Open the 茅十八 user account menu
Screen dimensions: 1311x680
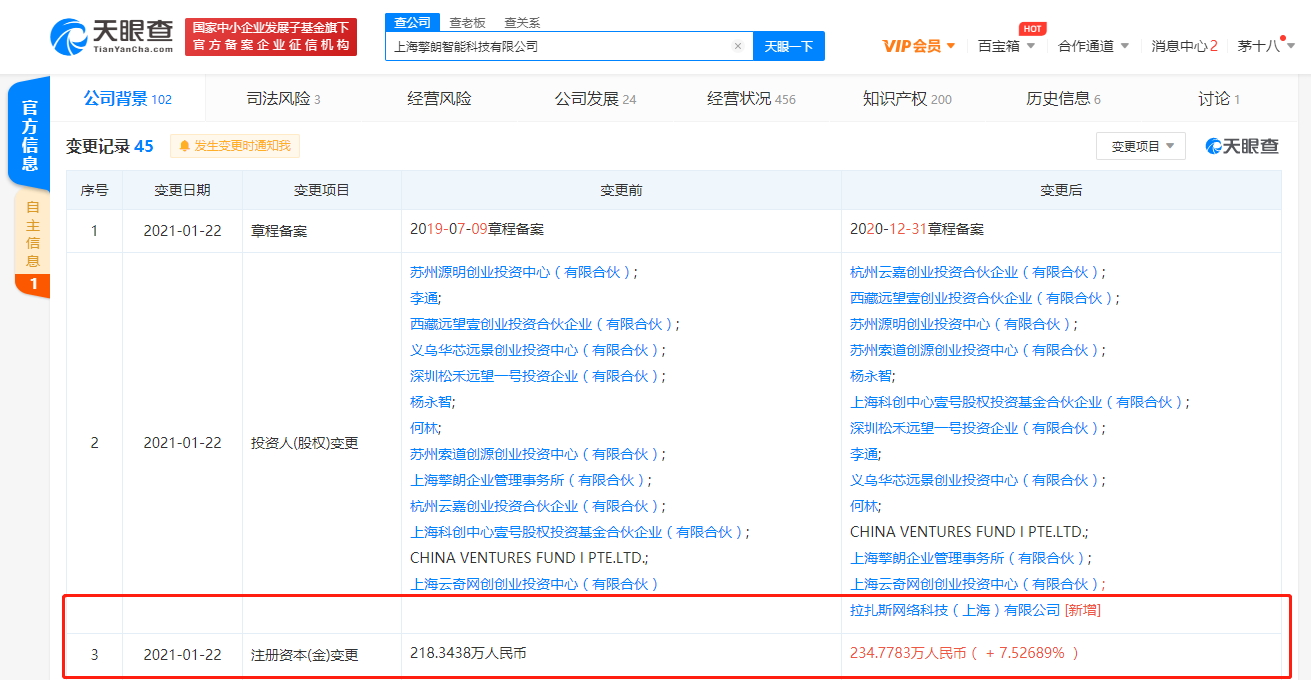(1266, 46)
